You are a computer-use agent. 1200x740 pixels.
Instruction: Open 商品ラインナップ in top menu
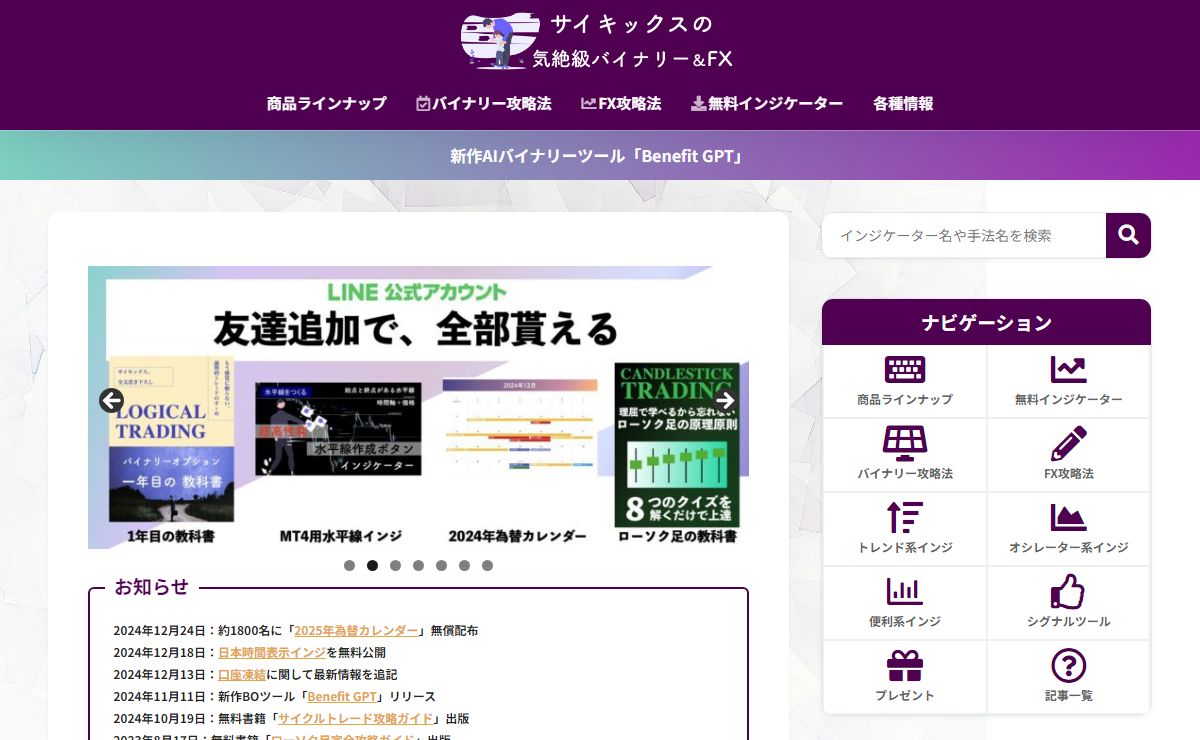(x=326, y=103)
